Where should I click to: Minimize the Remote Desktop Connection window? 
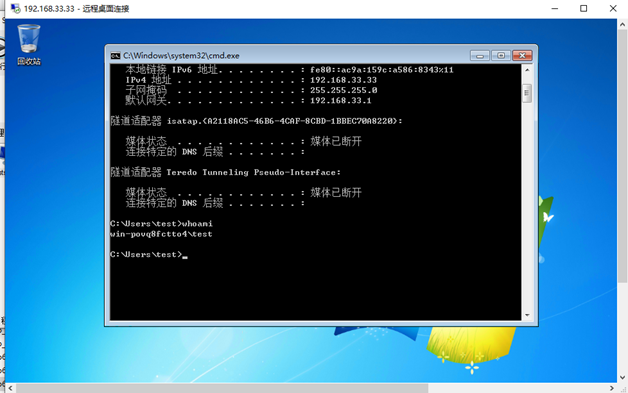click(x=555, y=8)
